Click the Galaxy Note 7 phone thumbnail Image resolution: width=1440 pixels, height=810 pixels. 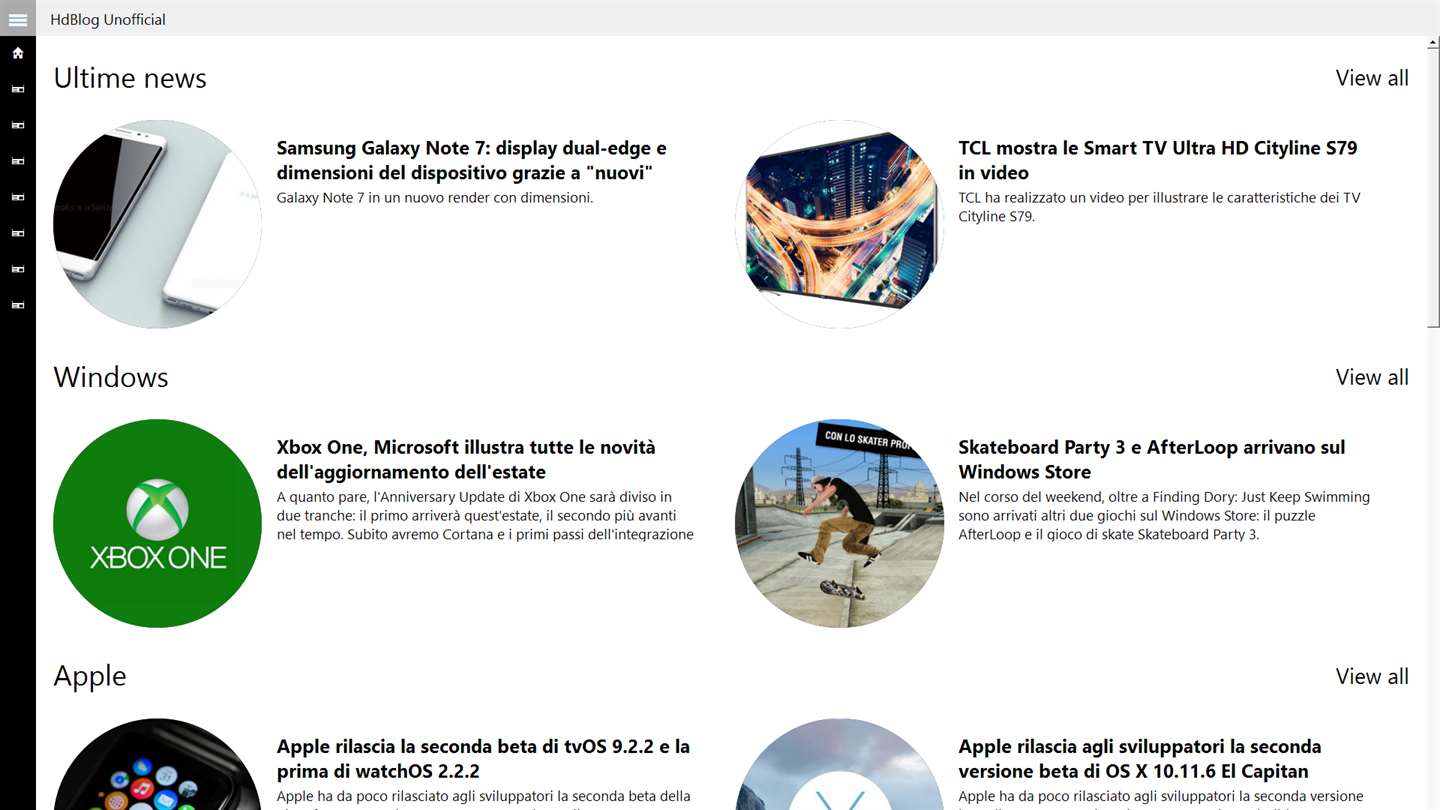[x=157, y=224]
